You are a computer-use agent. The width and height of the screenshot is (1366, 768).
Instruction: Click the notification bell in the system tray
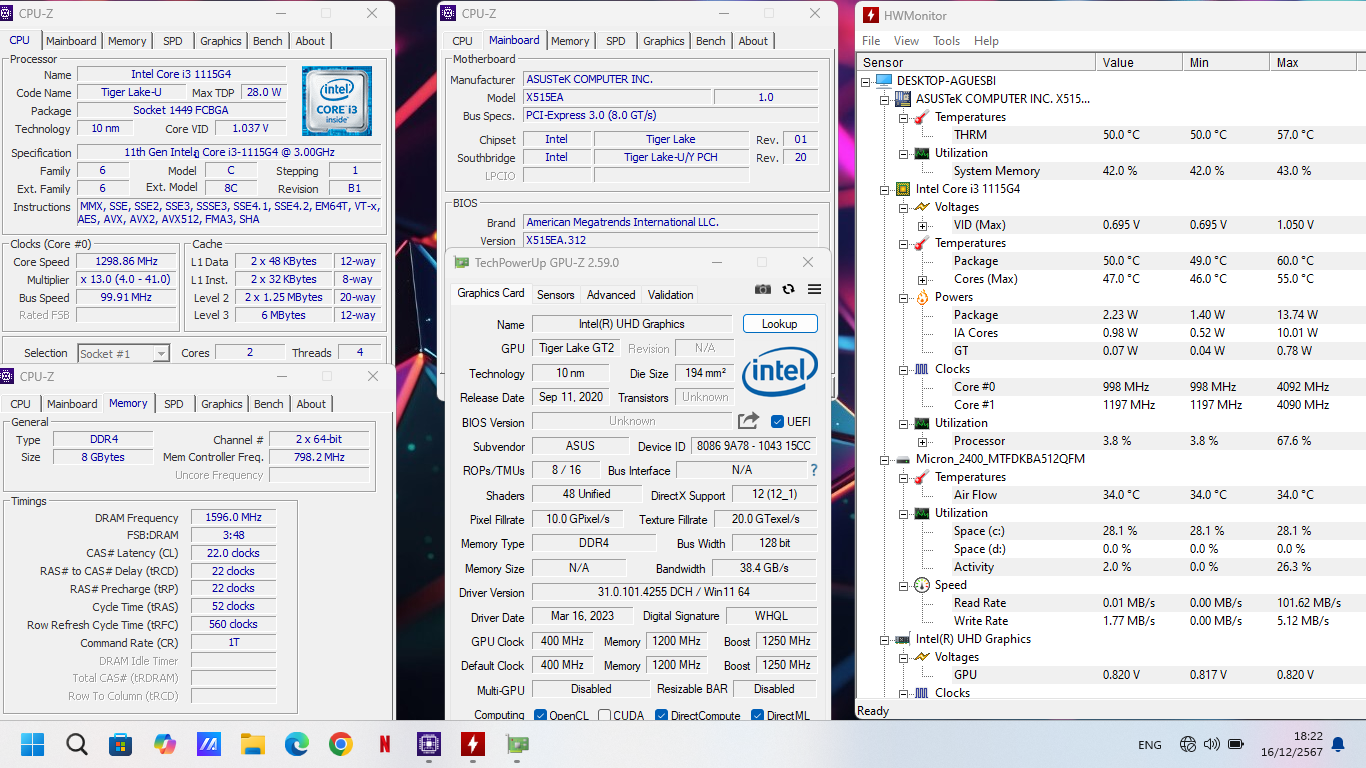pyautogui.click(x=1338, y=744)
